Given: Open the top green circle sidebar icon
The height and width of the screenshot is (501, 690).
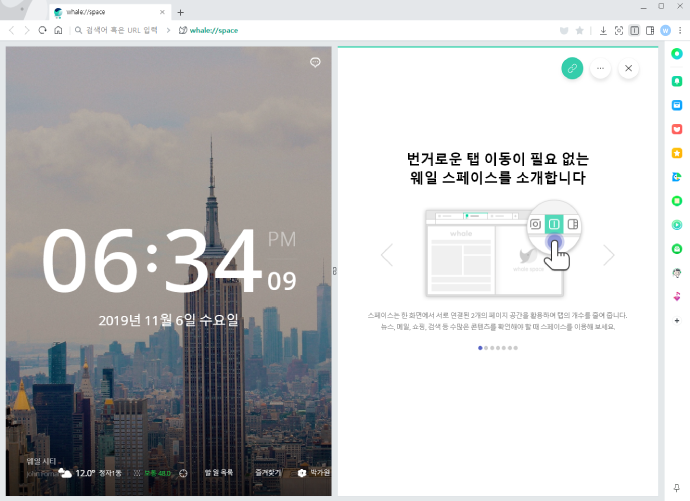Looking at the screenshot, I should (x=677, y=54).
